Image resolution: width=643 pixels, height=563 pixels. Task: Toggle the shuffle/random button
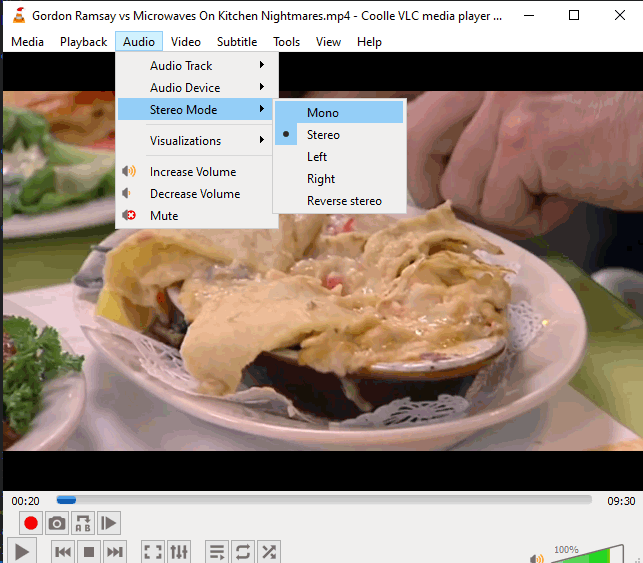(268, 551)
